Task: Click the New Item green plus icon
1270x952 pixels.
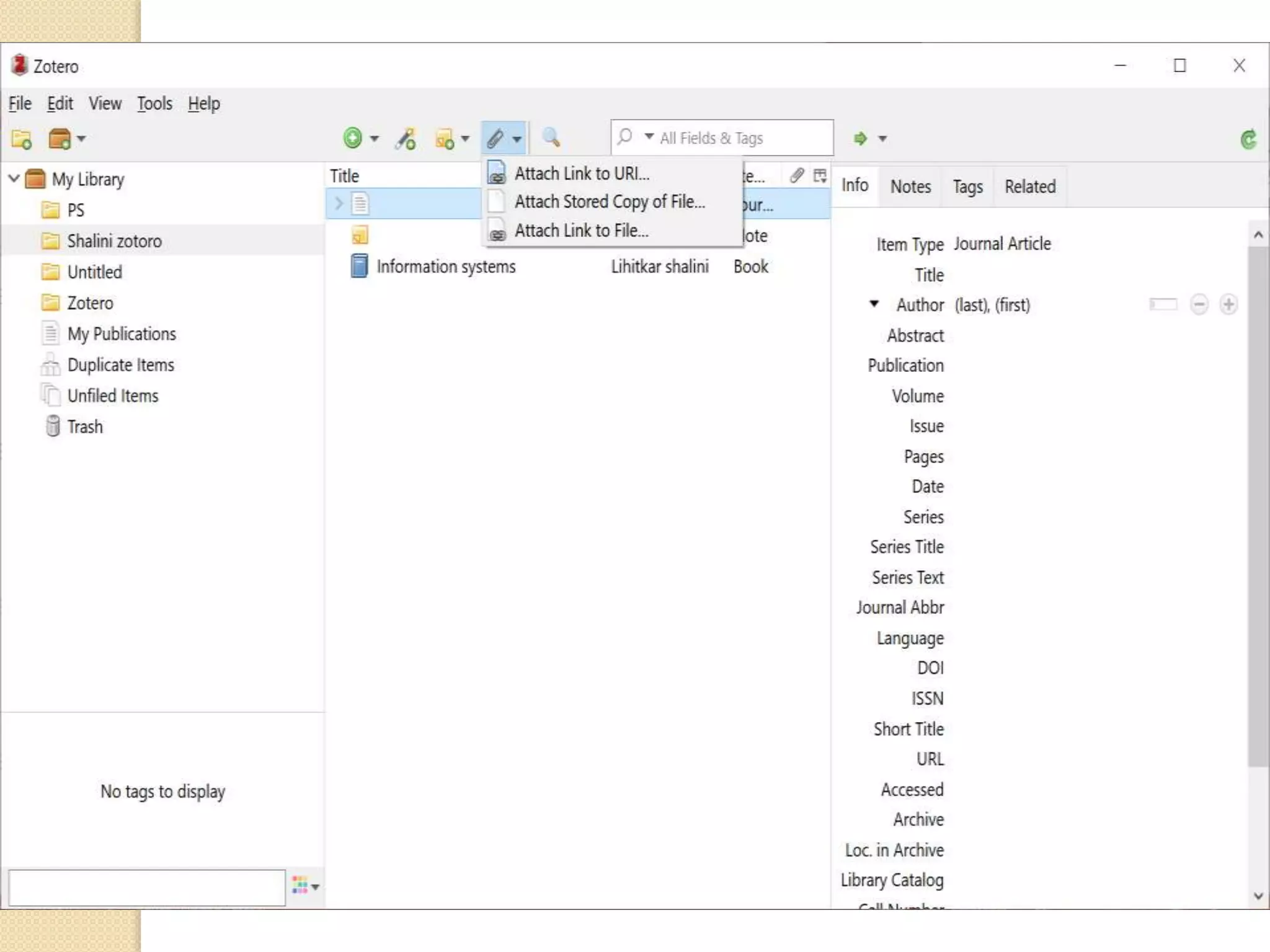Action: (x=353, y=138)
